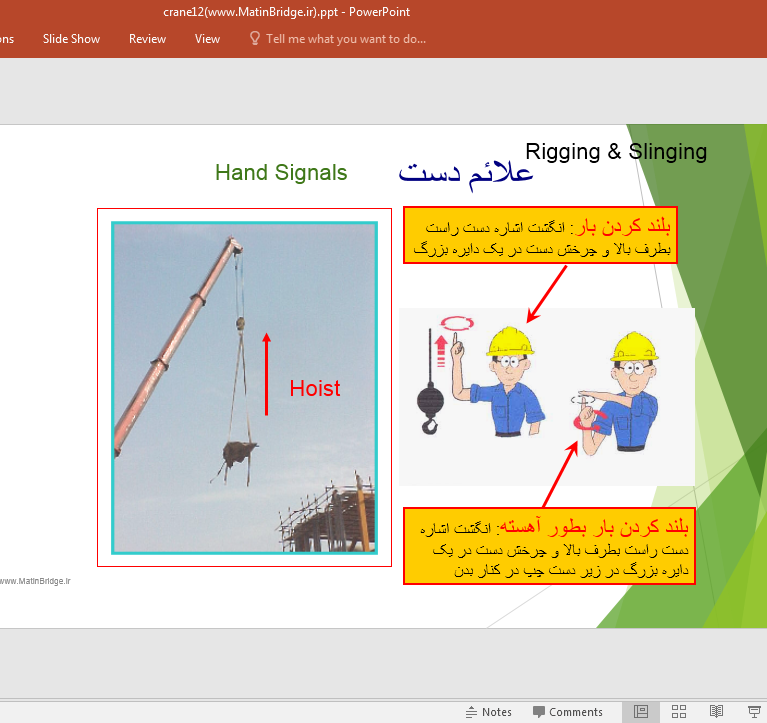Click the Hand Signals green title
This screenshot has height=723, width=767.
tap(281, 173)
